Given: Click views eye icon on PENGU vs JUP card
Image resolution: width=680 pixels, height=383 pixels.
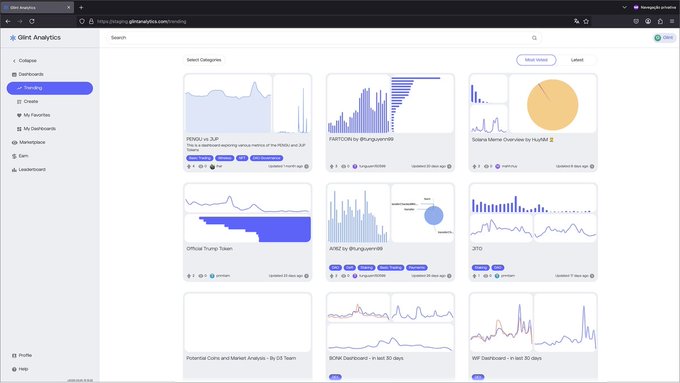Looking at the screenshot, I should pos(201,167).
